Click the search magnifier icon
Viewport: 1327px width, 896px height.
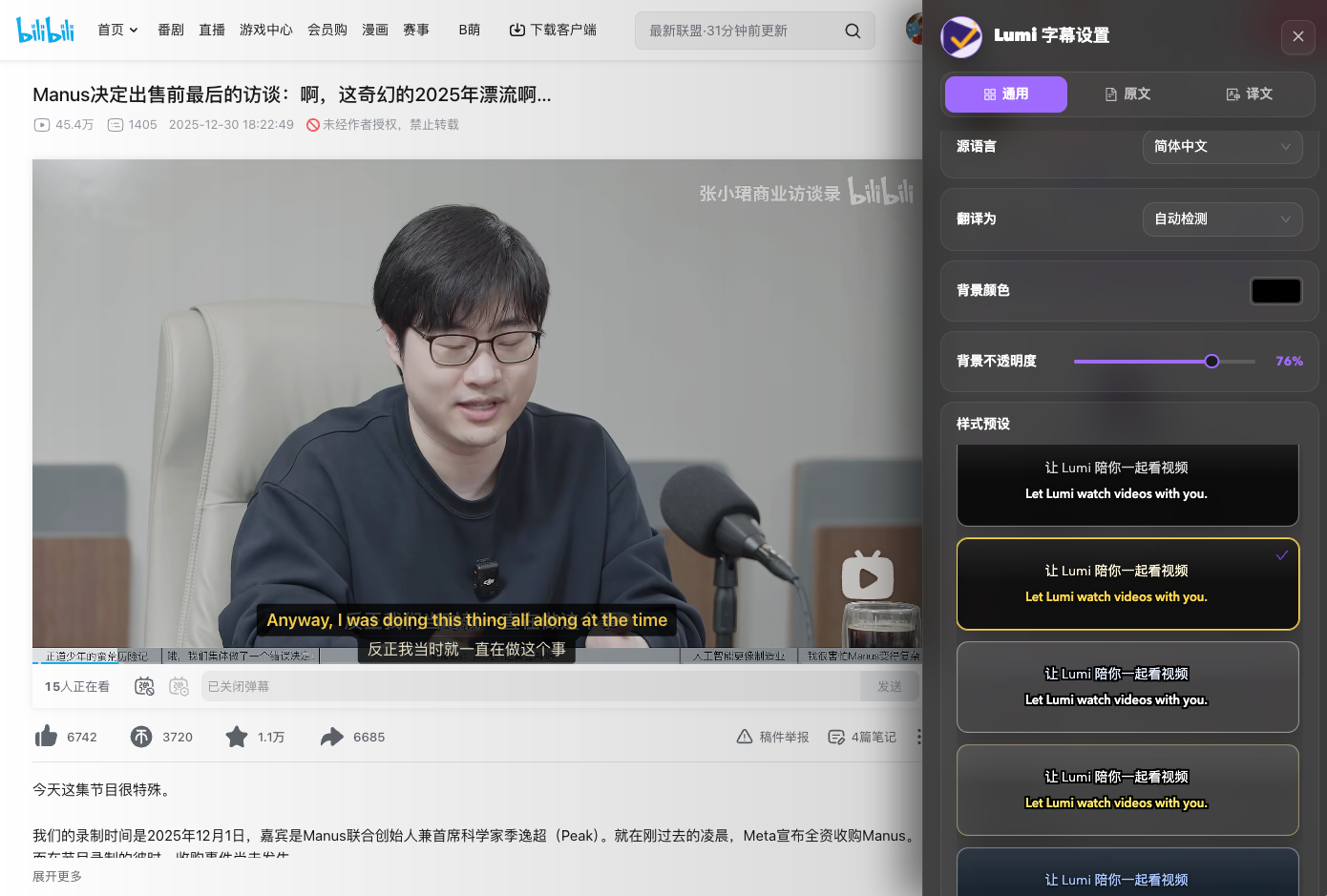click(x=853, y=31)
